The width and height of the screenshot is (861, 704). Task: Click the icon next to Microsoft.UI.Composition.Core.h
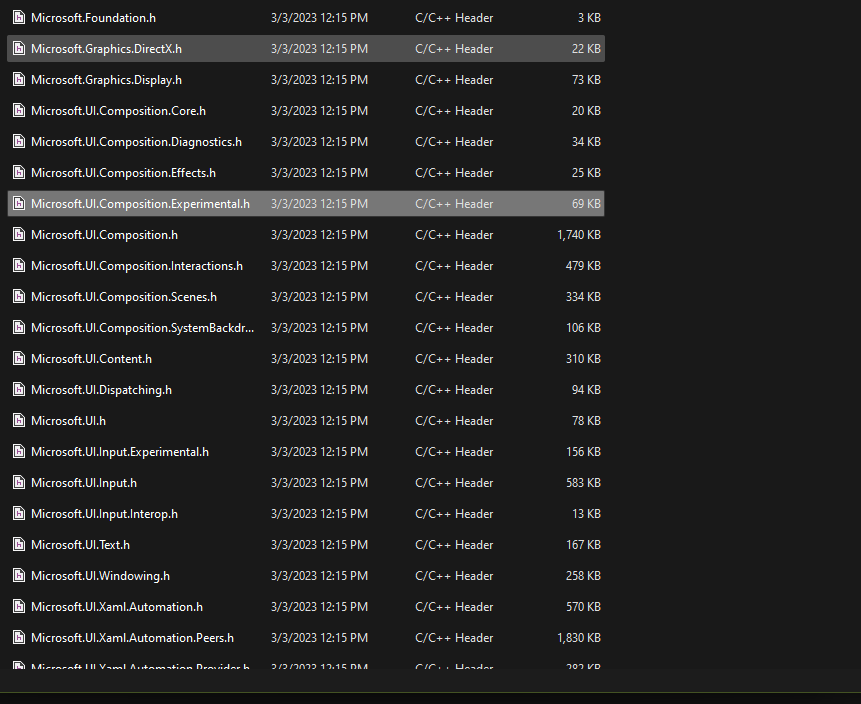19,110
